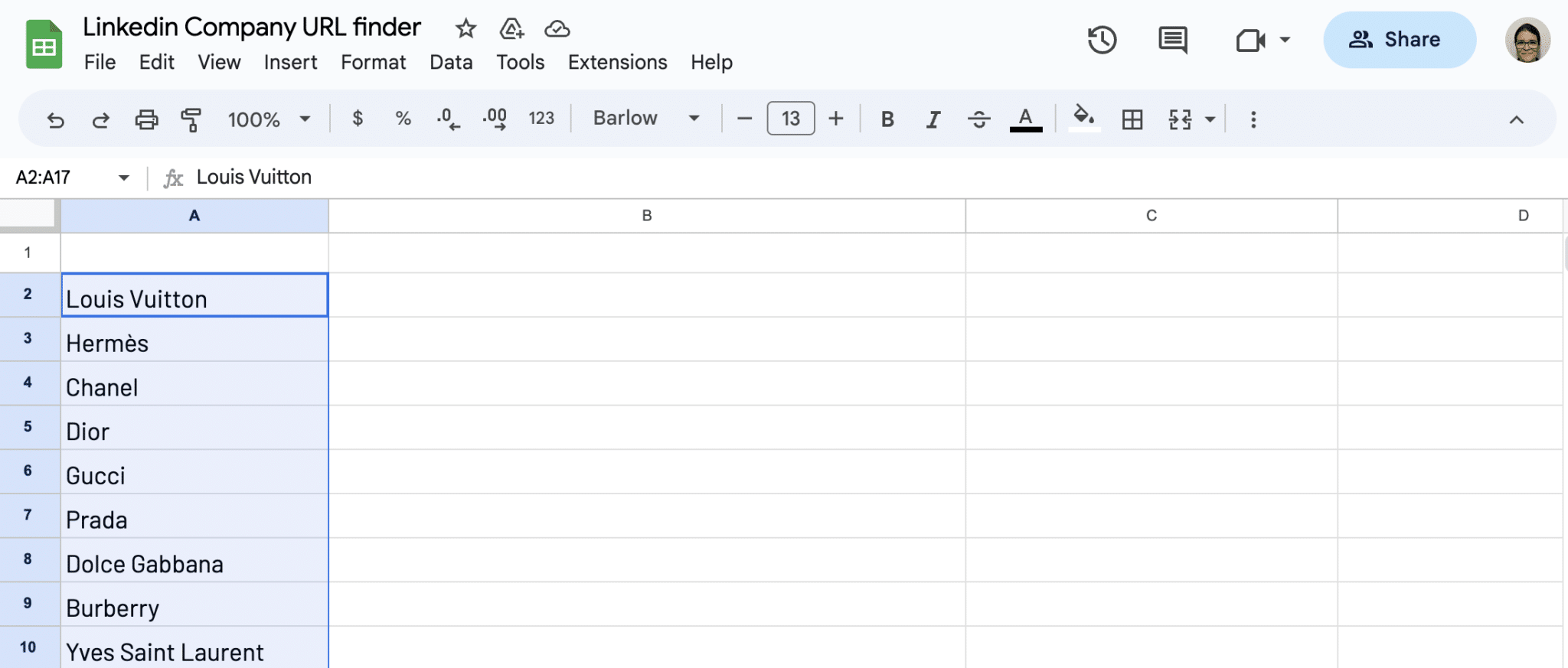The image size is (1568, 668).
Task: Increase font size with plus
Action: (x=836, y=119)
